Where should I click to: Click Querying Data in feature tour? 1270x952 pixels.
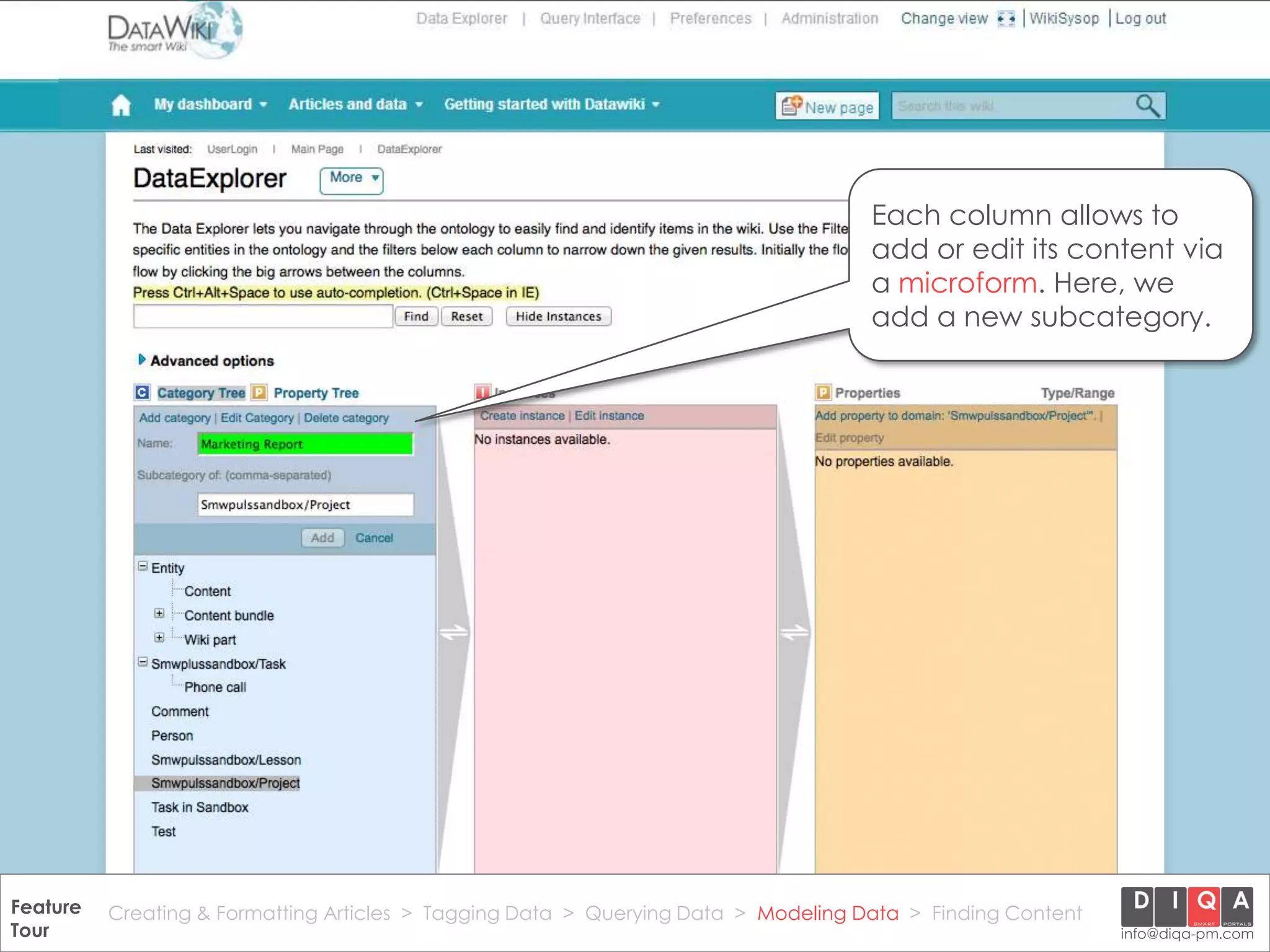[654, 913]
